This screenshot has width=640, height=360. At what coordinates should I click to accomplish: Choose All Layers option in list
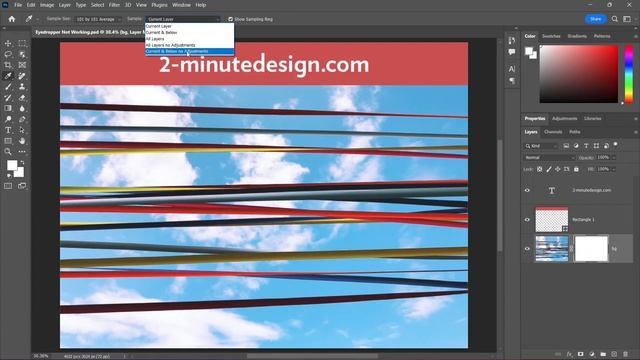(189, 39)
